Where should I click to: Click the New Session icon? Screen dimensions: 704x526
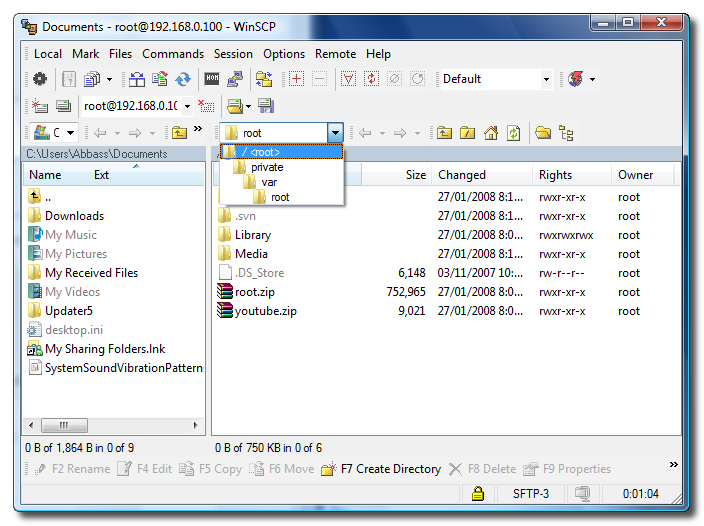tap(40, 106)
